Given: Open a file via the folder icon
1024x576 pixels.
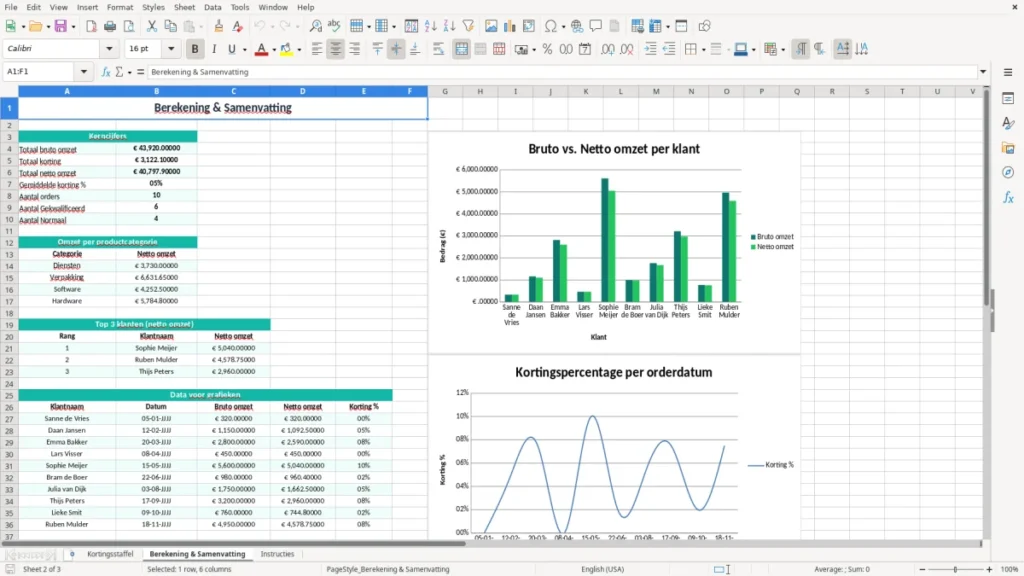Looking at the screenshot, I should coord(35,26).
